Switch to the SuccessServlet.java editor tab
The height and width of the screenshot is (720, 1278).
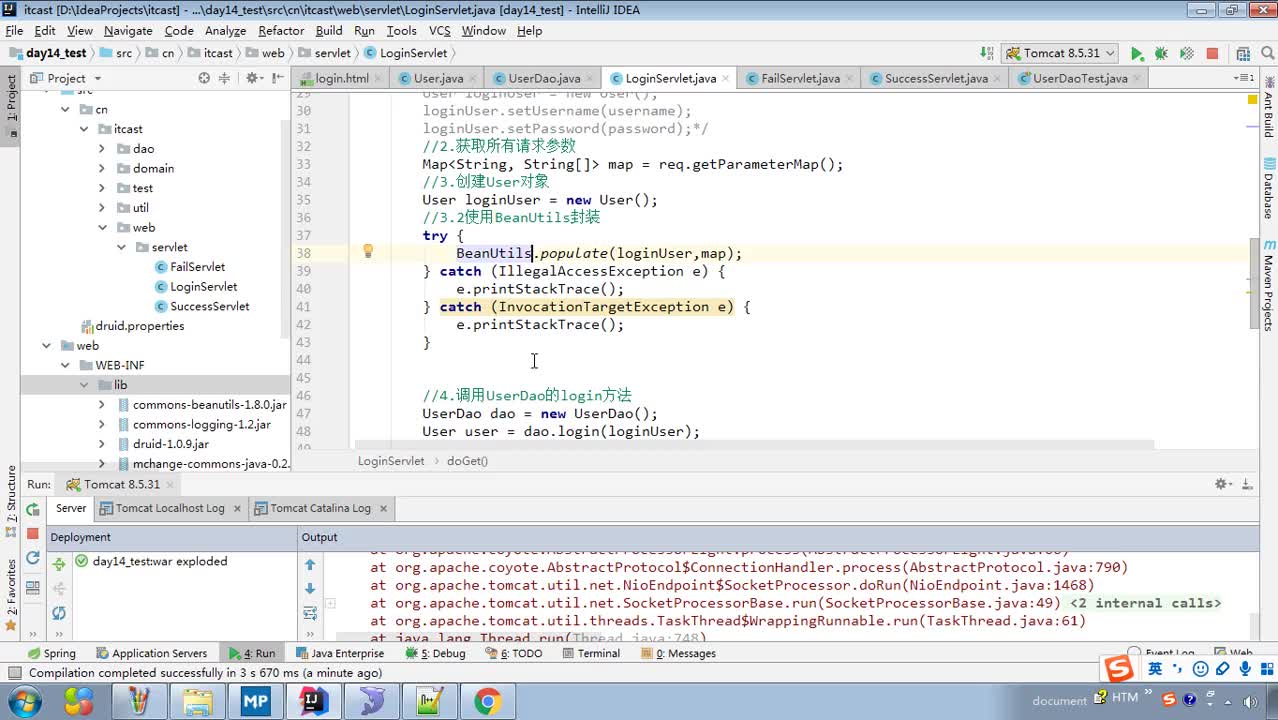(x=936, y=78)
